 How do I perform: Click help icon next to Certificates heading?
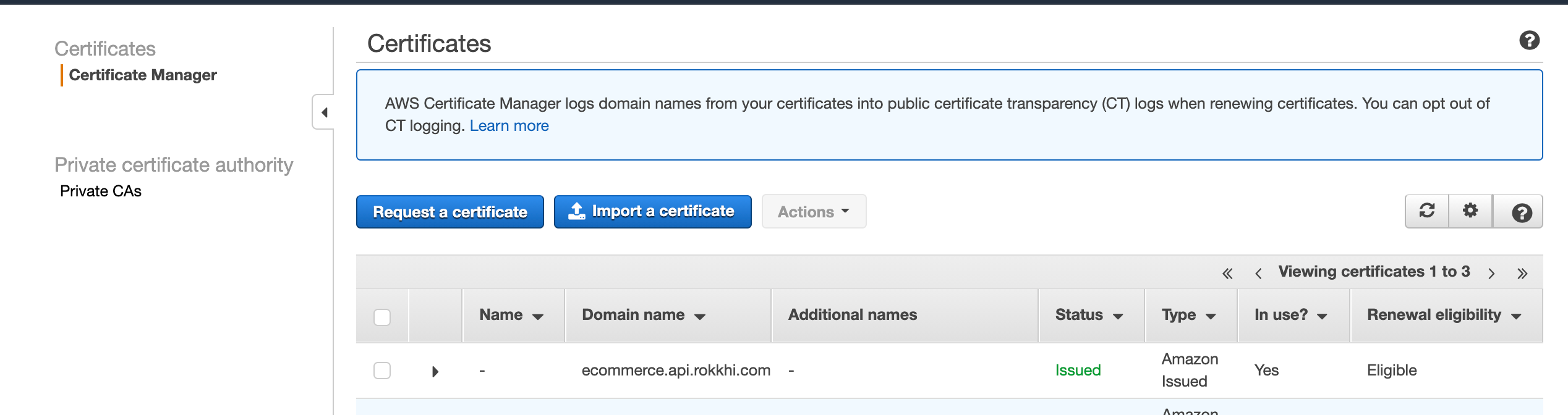[x=1529, y=41]
